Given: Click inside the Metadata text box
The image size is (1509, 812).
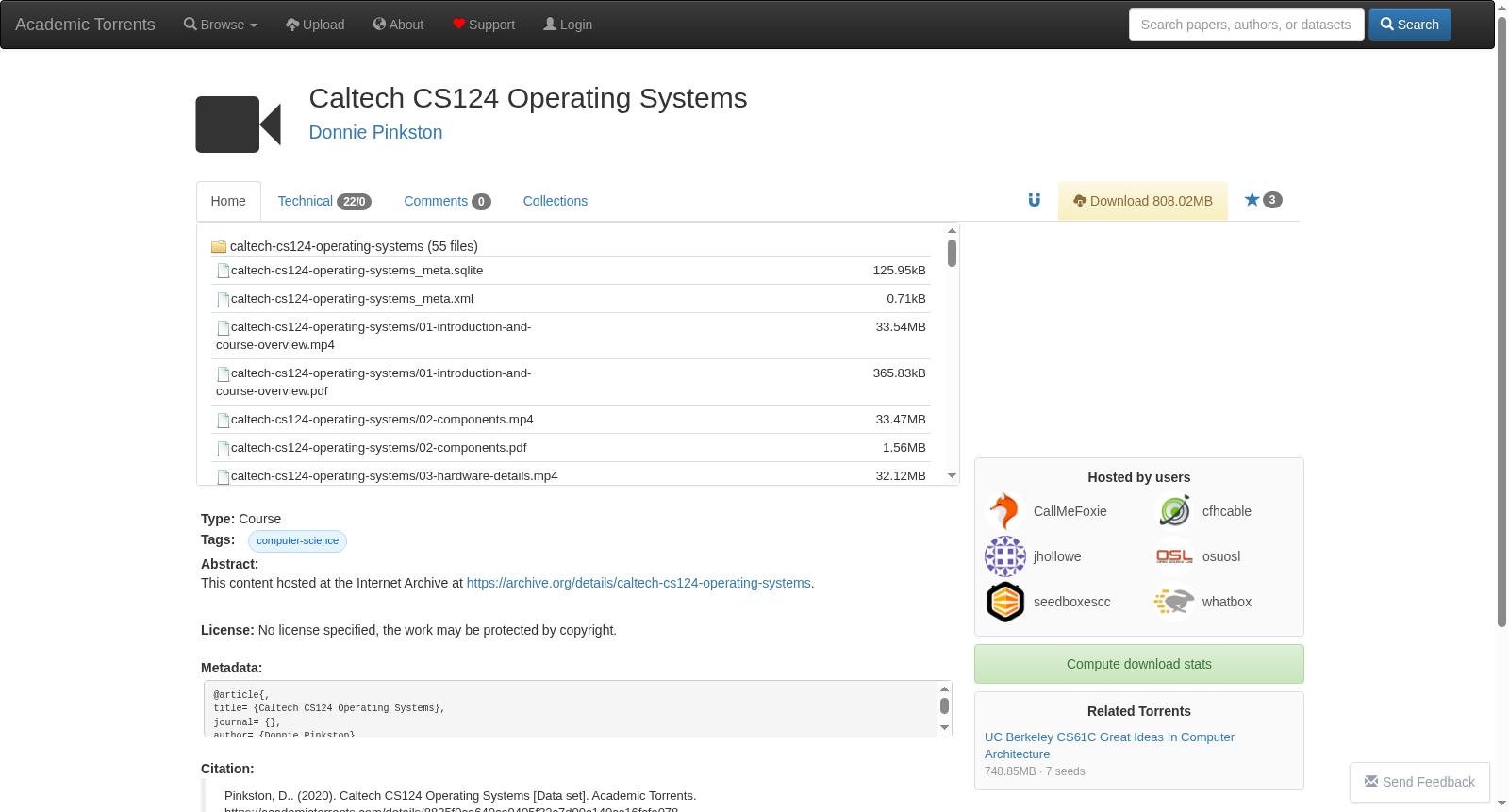Looking at the screenshot, I should tap(570, 708).
